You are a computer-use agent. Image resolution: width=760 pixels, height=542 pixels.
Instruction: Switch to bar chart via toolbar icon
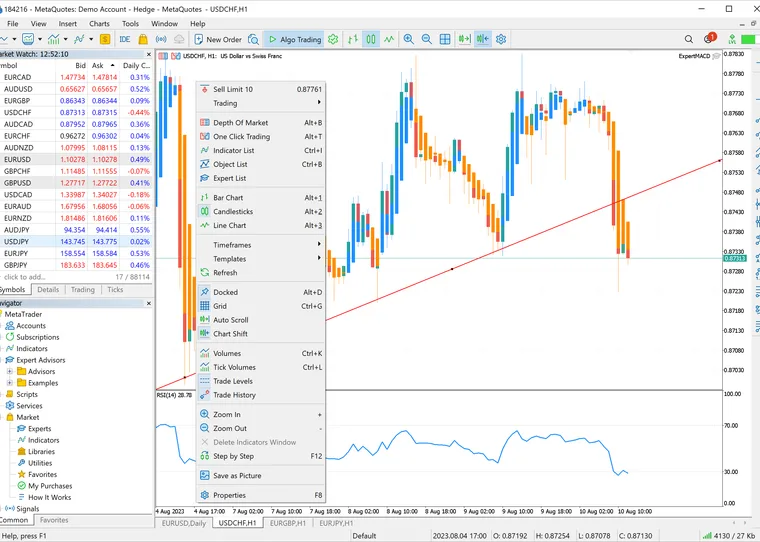point(353,39)
